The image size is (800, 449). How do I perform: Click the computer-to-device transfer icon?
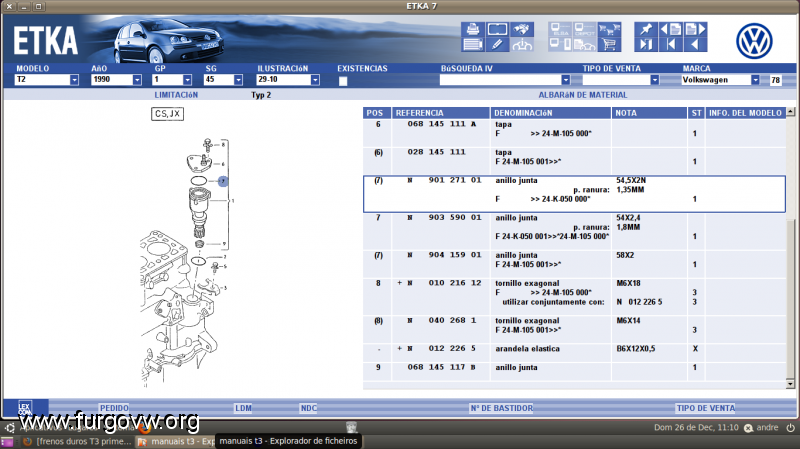560,44
